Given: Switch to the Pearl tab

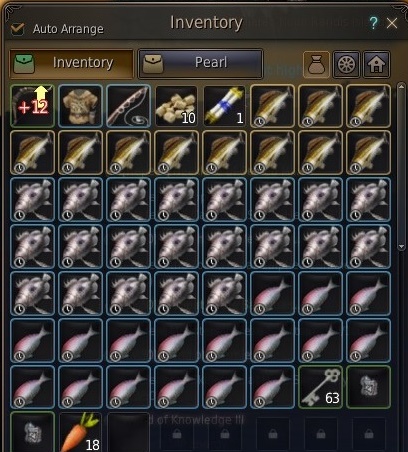Looking at the screenshot, I should pyautogui.click(x=200, y=63).
